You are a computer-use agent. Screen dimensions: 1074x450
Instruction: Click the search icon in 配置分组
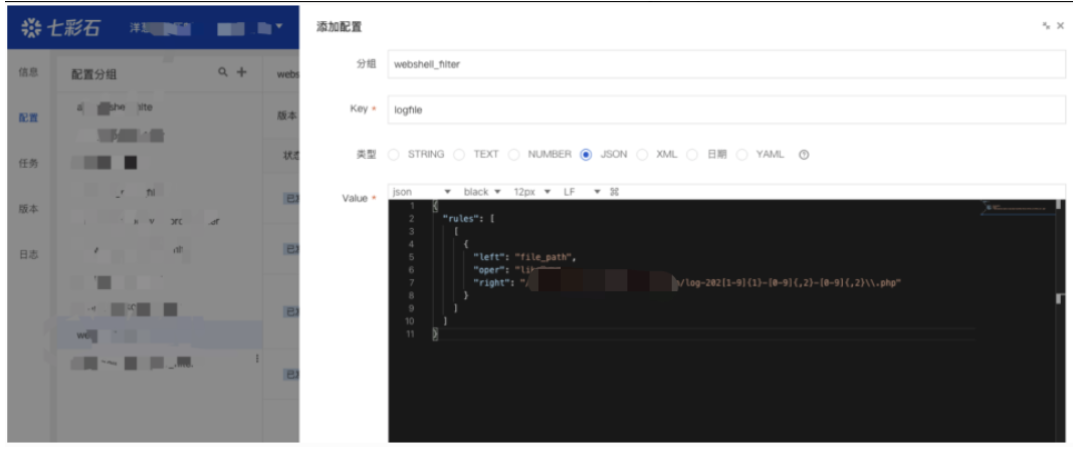point(223,72)
